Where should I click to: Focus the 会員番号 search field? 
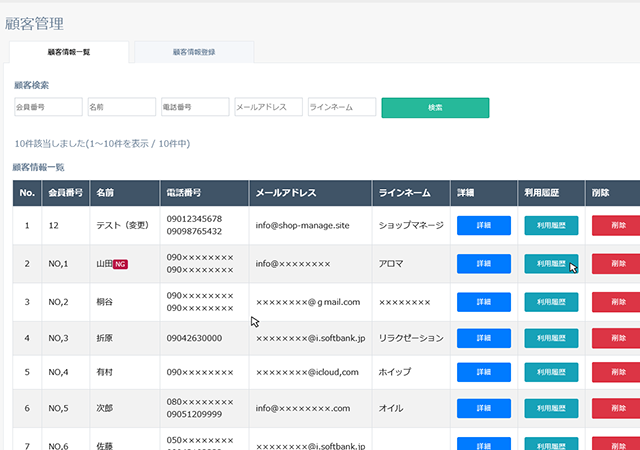[48, 107]
